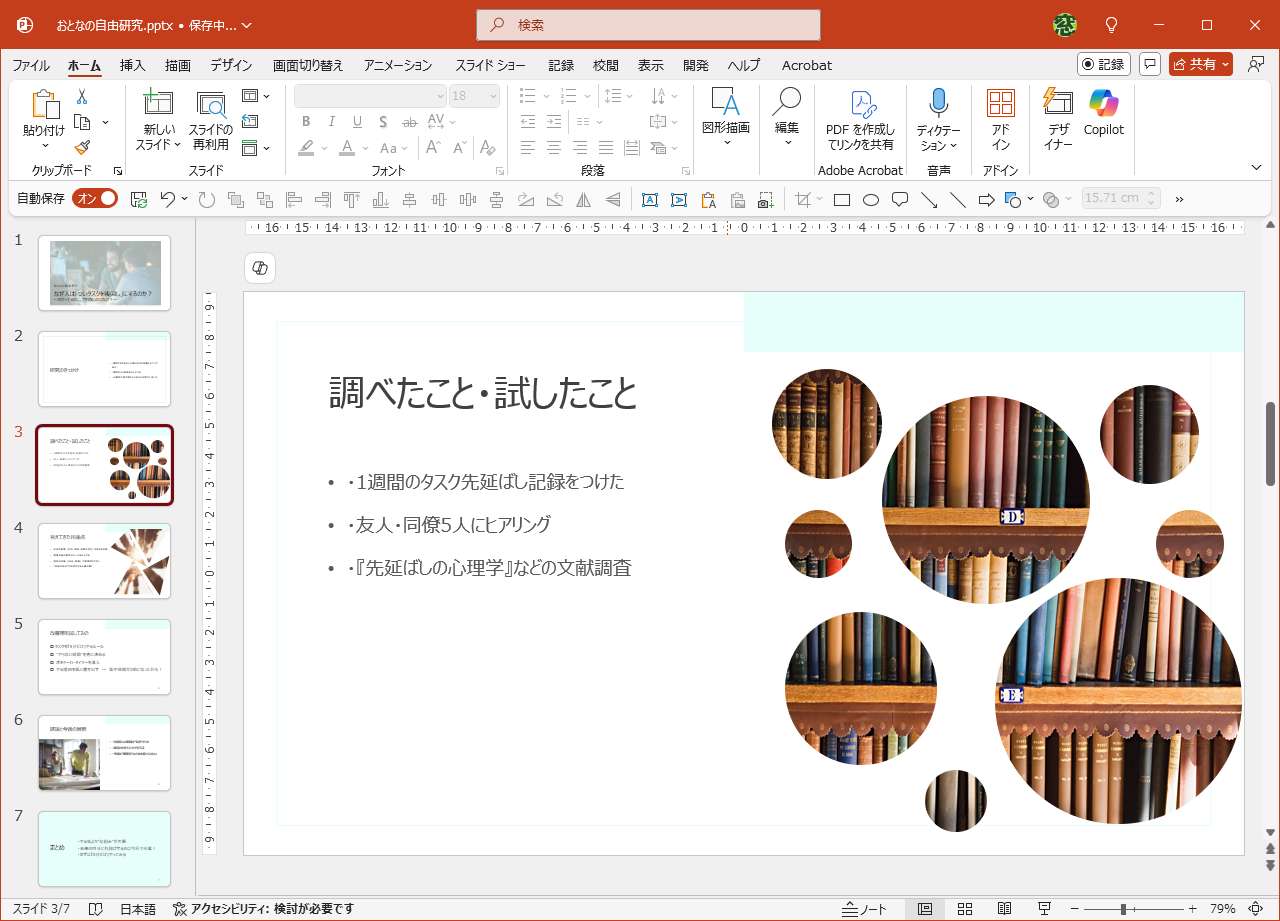This screenshot has width=1280, height=921.
Task: Insert a horizontal text box from quick toolbar
Action: [x=650, y=199]
